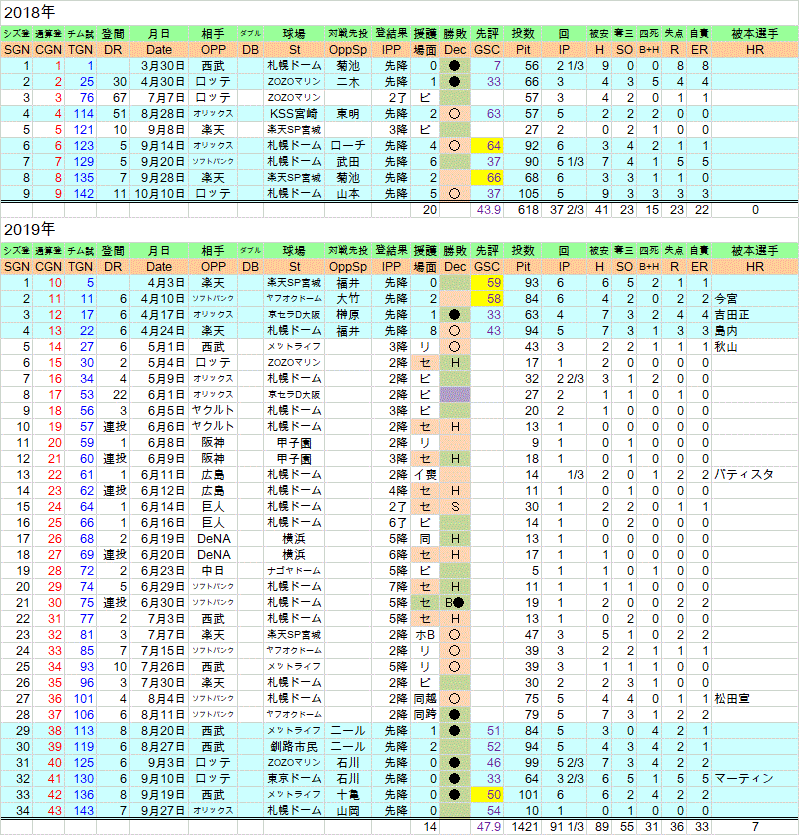Click the ナゴヤドーム stadium cell
799x835 pixels.
(x=294, y=570)
